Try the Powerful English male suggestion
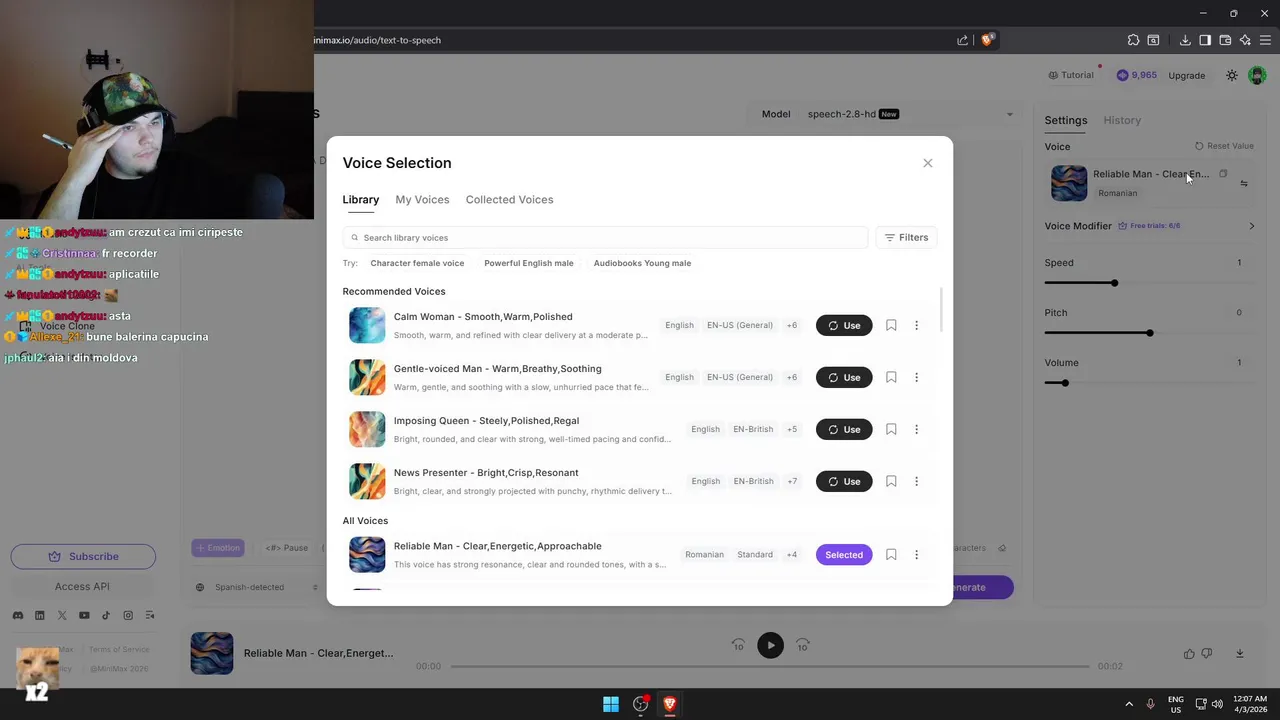Screen dimensions: 1280x720 (x=529, y=263)
